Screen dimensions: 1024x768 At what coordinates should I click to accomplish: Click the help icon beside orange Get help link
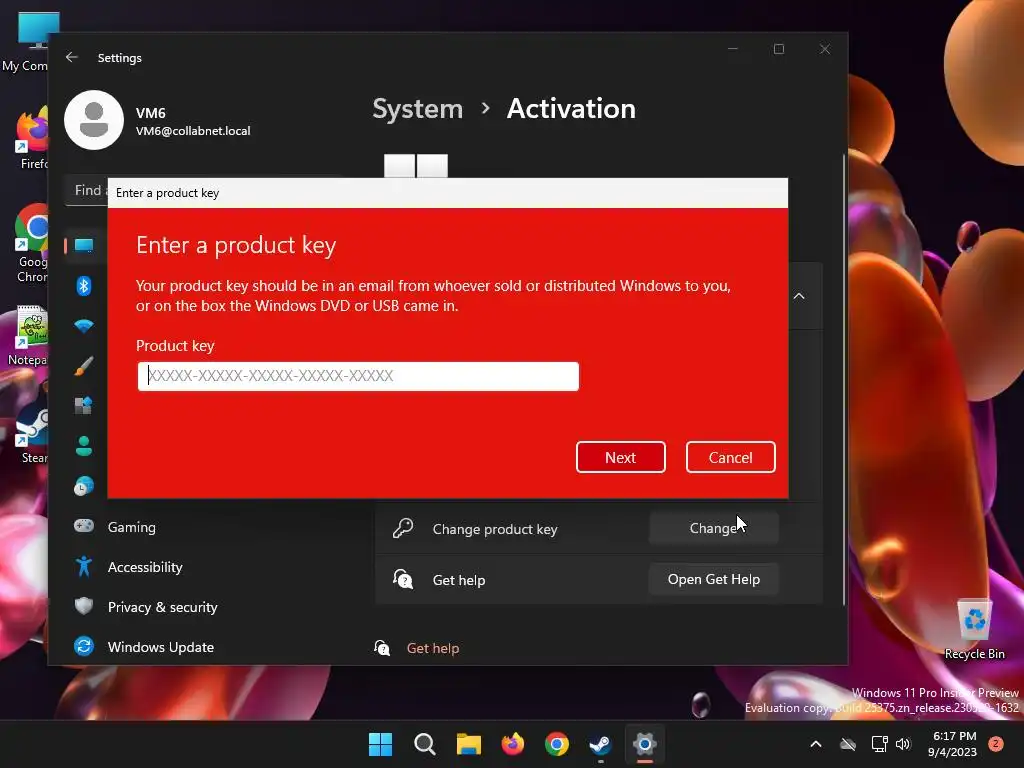(x=382, y=648)
